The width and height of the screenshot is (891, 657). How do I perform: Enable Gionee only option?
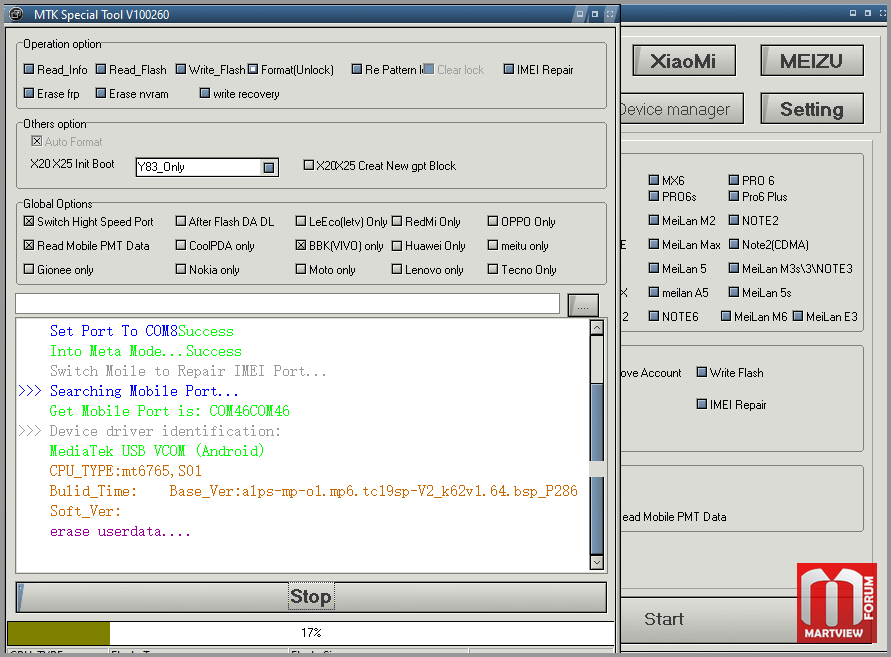[x=29, y=269]
